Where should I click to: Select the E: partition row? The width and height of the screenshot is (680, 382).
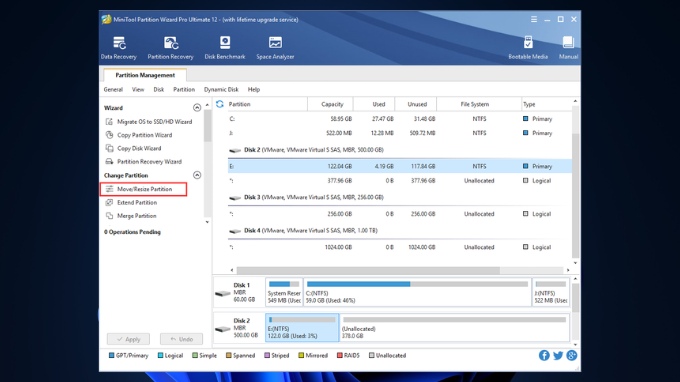pos(399,166)
